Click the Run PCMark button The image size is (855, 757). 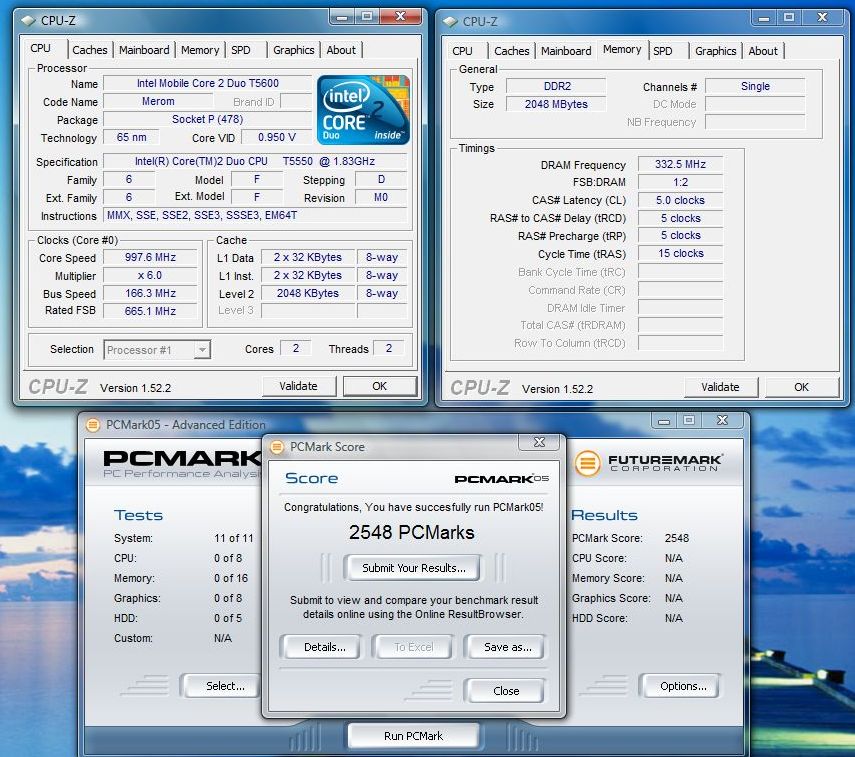click(x=413, y=736)
